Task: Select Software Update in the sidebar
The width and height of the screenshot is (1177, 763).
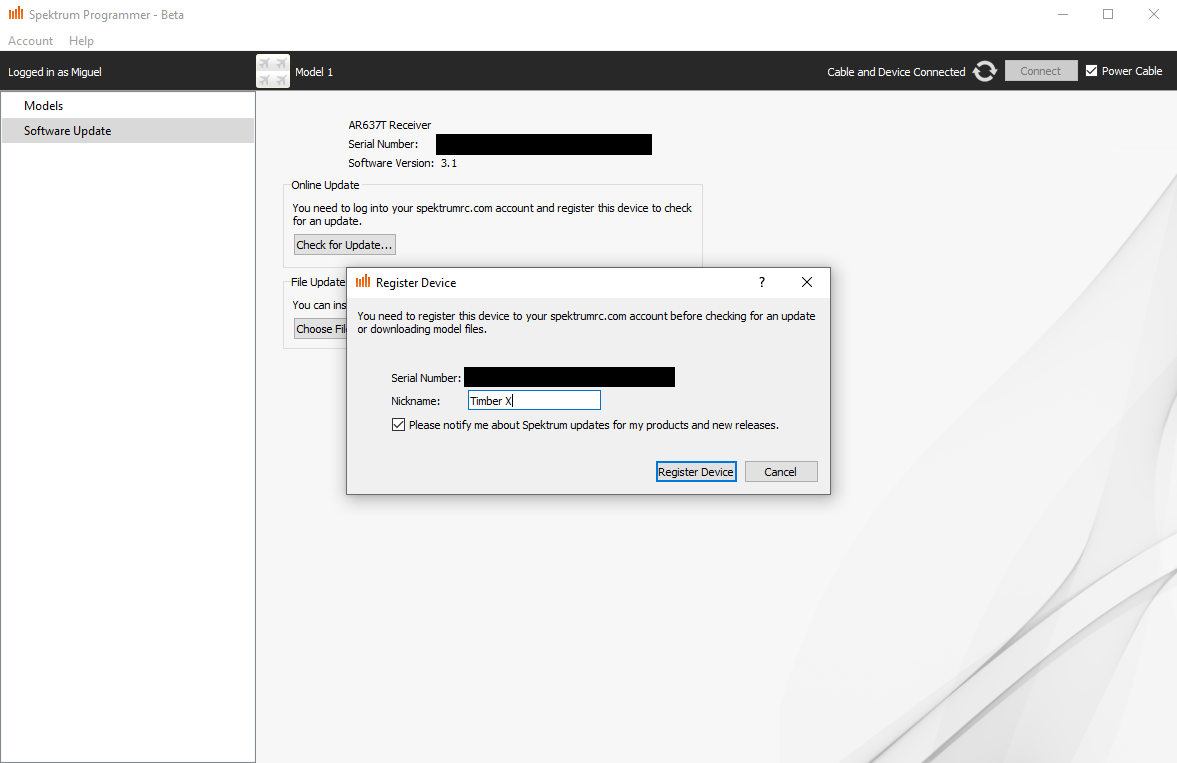Action: click(x=68, y=131)
